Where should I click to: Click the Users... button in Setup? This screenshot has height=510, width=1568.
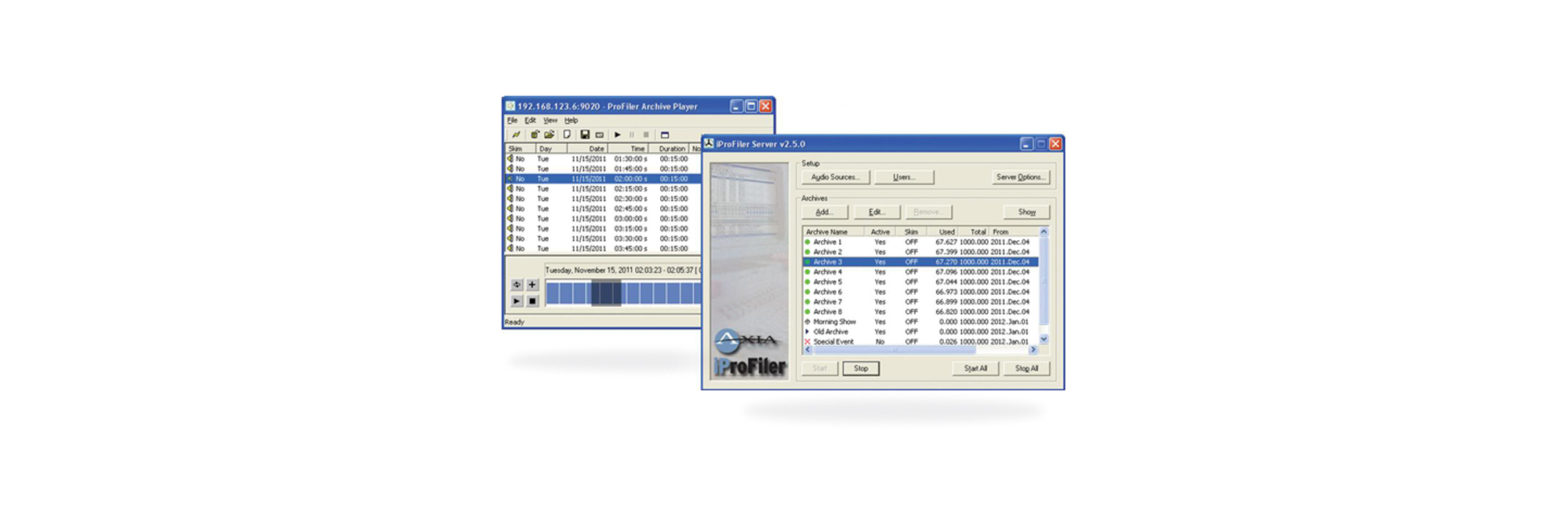point(904,177)
